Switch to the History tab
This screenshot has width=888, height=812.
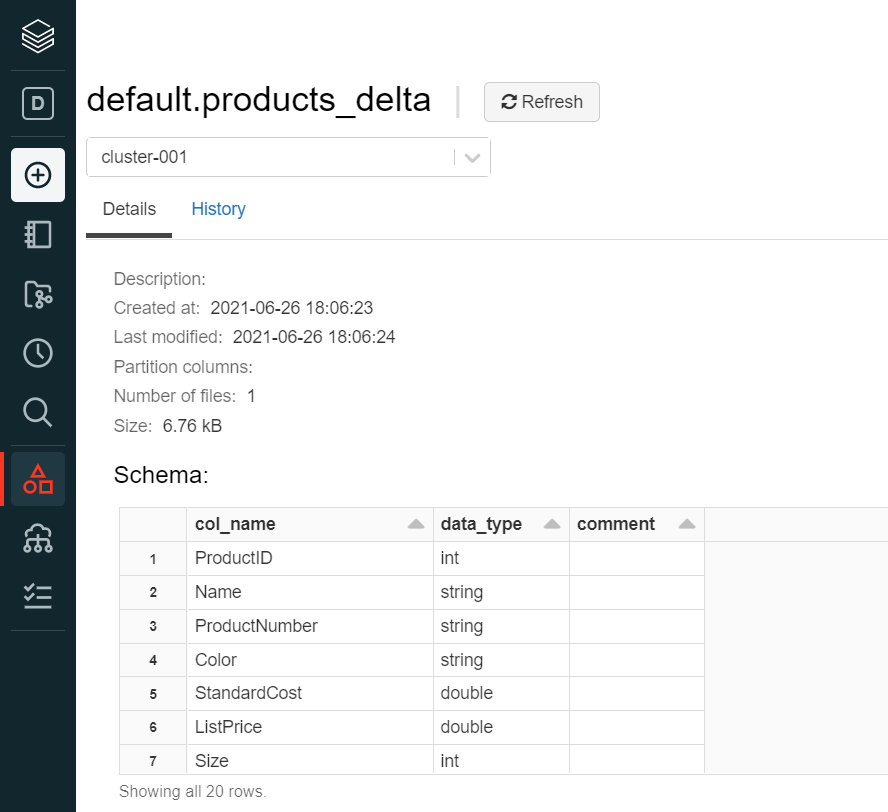(x=218, y=209)
